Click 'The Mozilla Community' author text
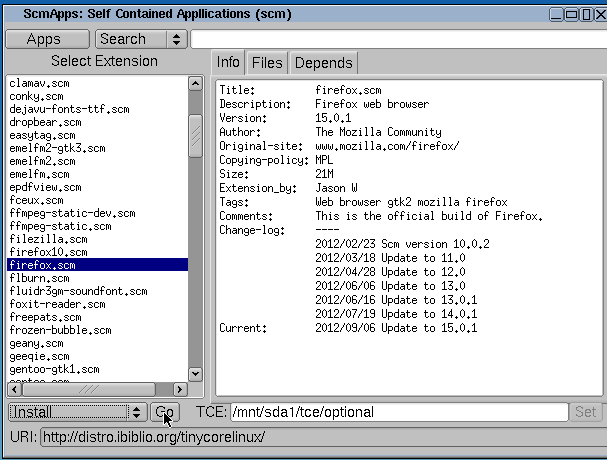This screenshot has height=460, width=607. coord(378,132)
